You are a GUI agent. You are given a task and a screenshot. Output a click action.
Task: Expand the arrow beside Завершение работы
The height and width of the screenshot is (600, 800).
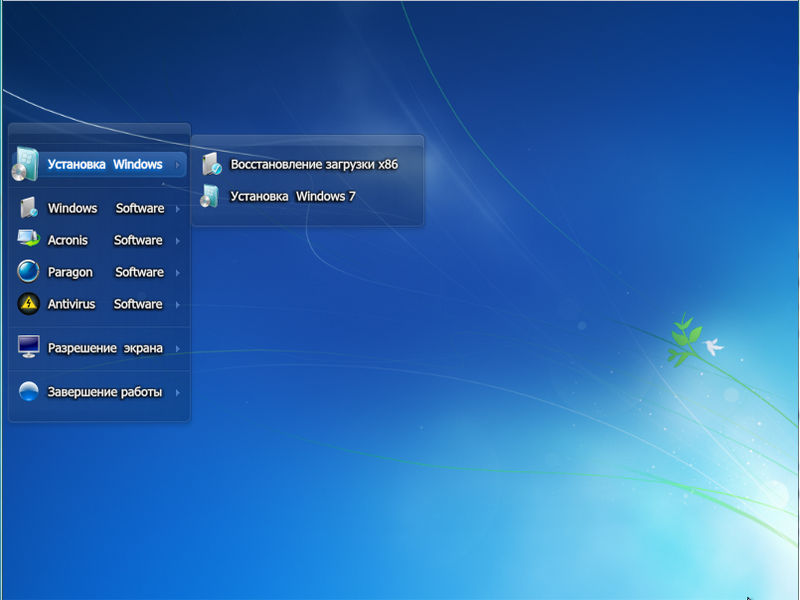(x=178, y=392)
